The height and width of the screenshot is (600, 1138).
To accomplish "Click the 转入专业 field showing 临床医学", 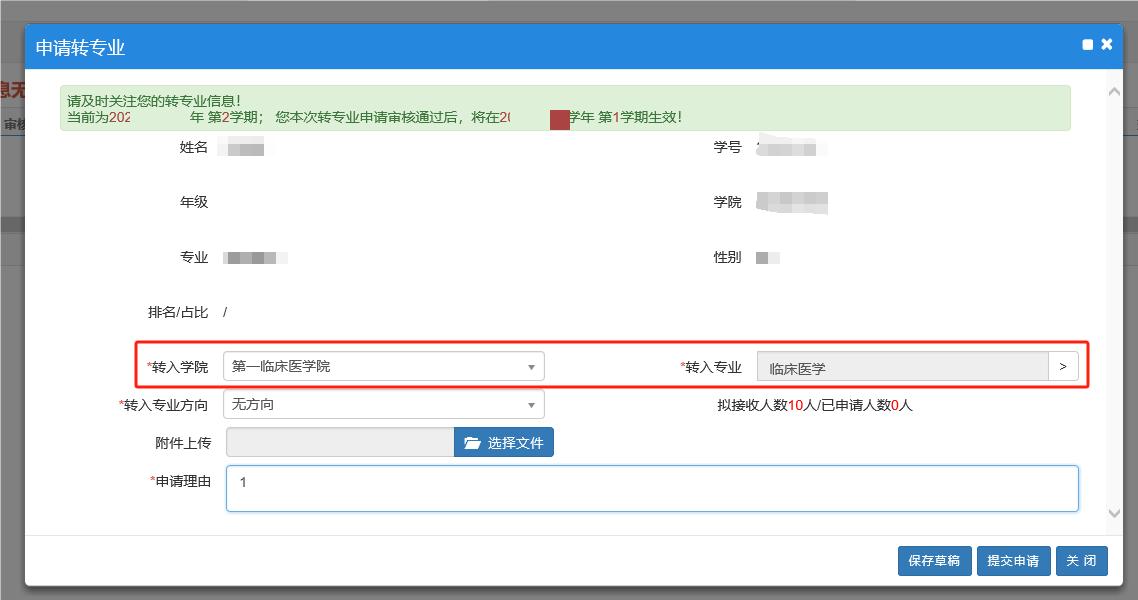I will click(902, 368).
